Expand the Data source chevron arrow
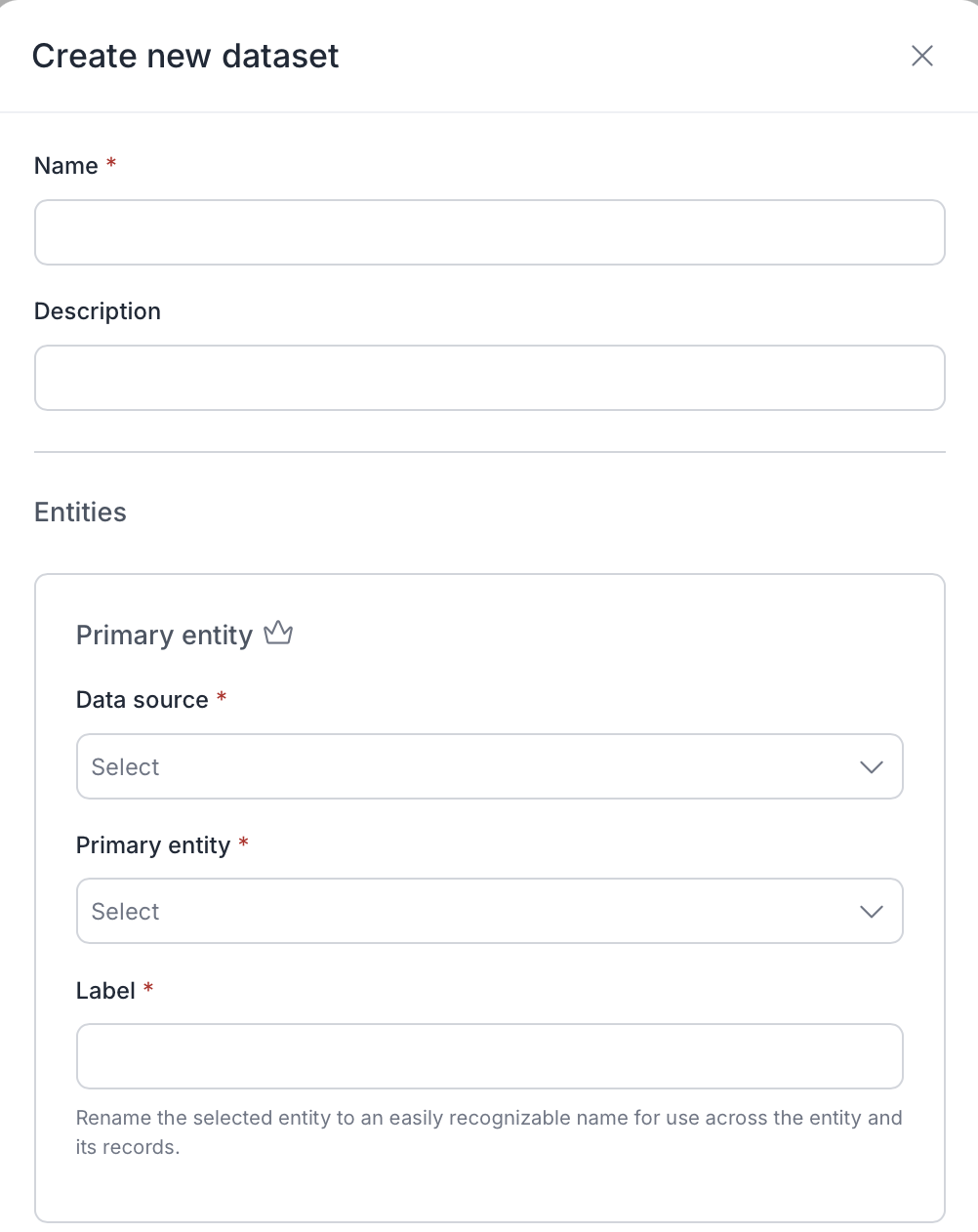 (872, 766)
